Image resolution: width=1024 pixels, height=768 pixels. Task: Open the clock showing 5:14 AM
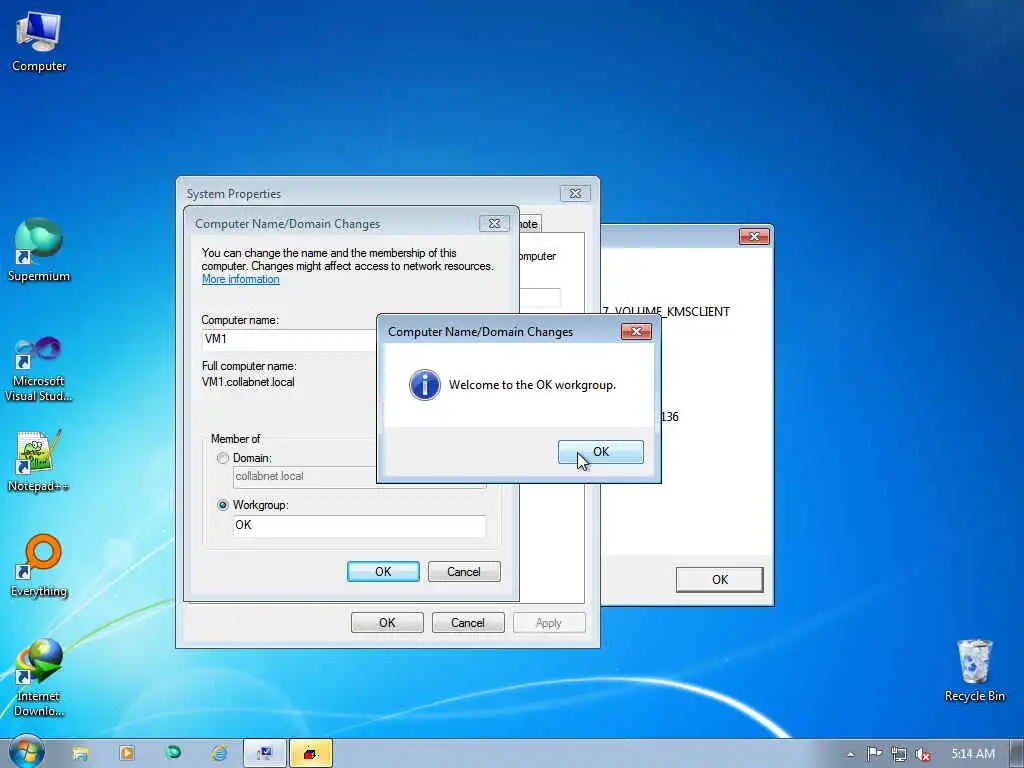[972, 754]
